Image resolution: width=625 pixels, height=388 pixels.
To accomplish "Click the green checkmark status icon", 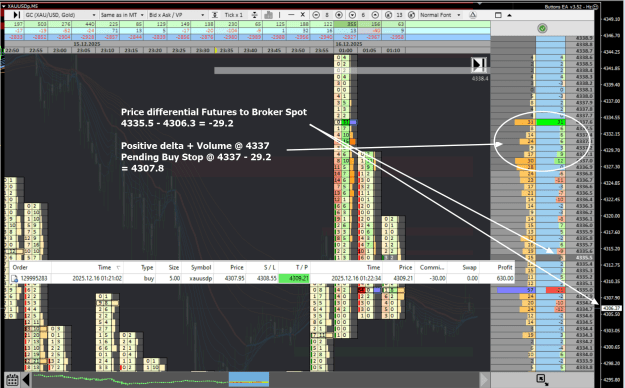I will click(542, 28).
